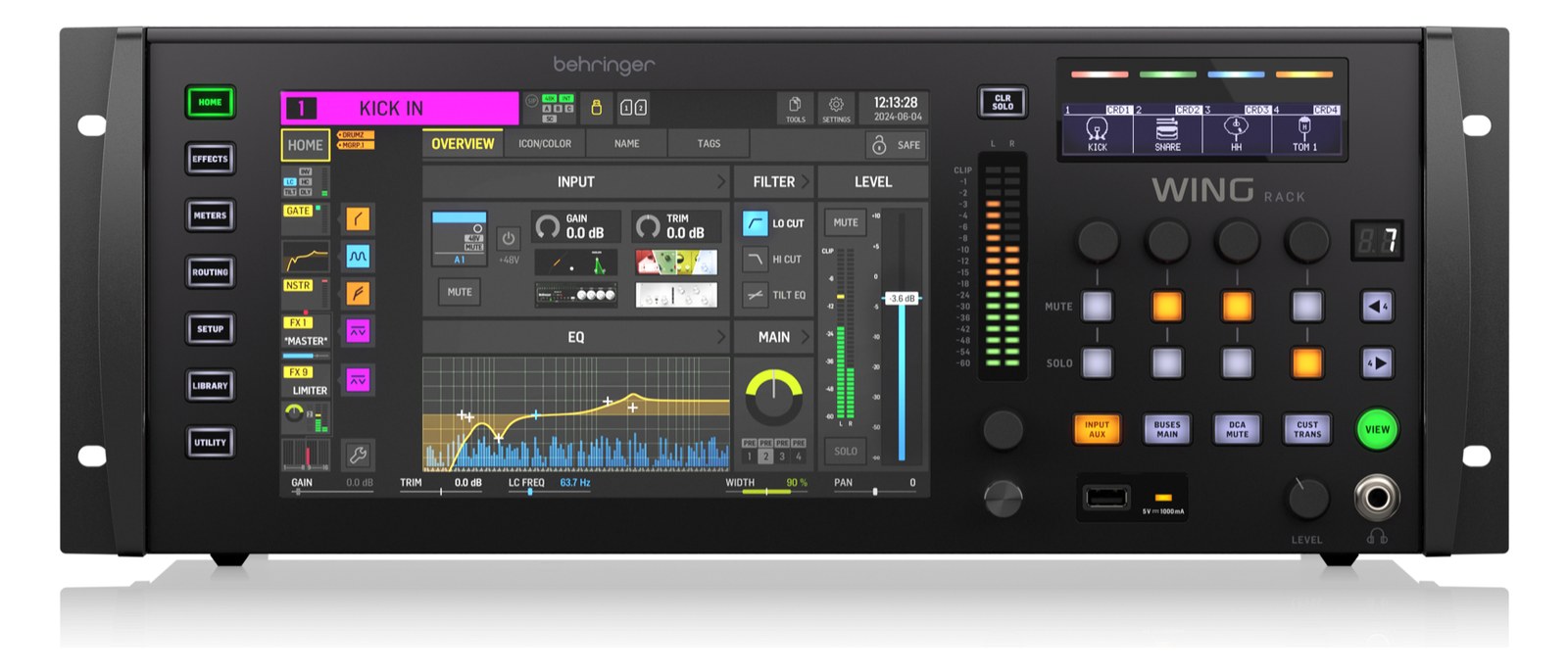1568x672 pixels.
Task: Click the Hi Cut filter icon
Action: (755, 260)
